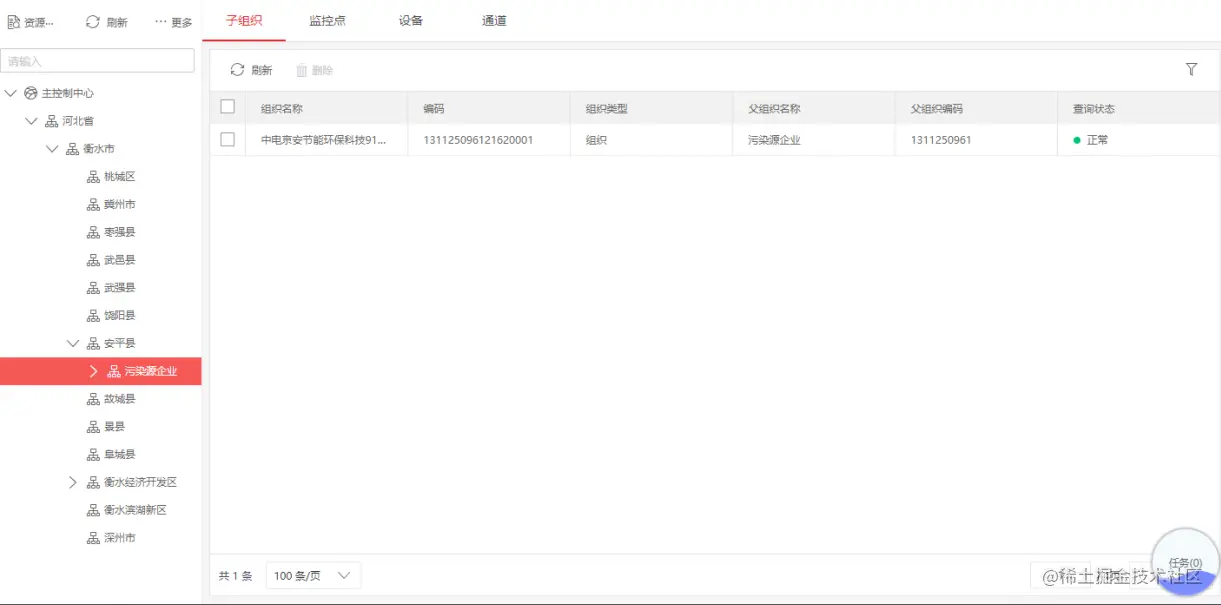Click the 共 1 条 total count text
This screenshot has height=605, width=1221.
[235, 576]
